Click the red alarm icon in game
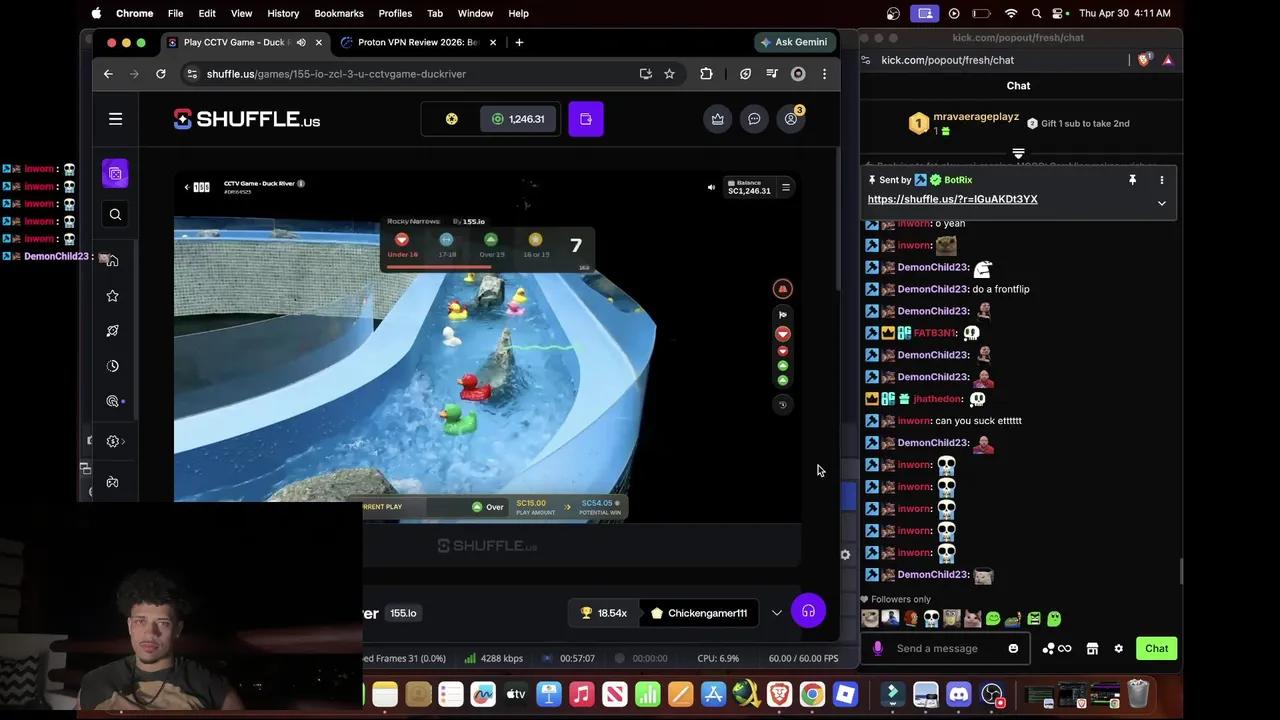 (783, 289)
